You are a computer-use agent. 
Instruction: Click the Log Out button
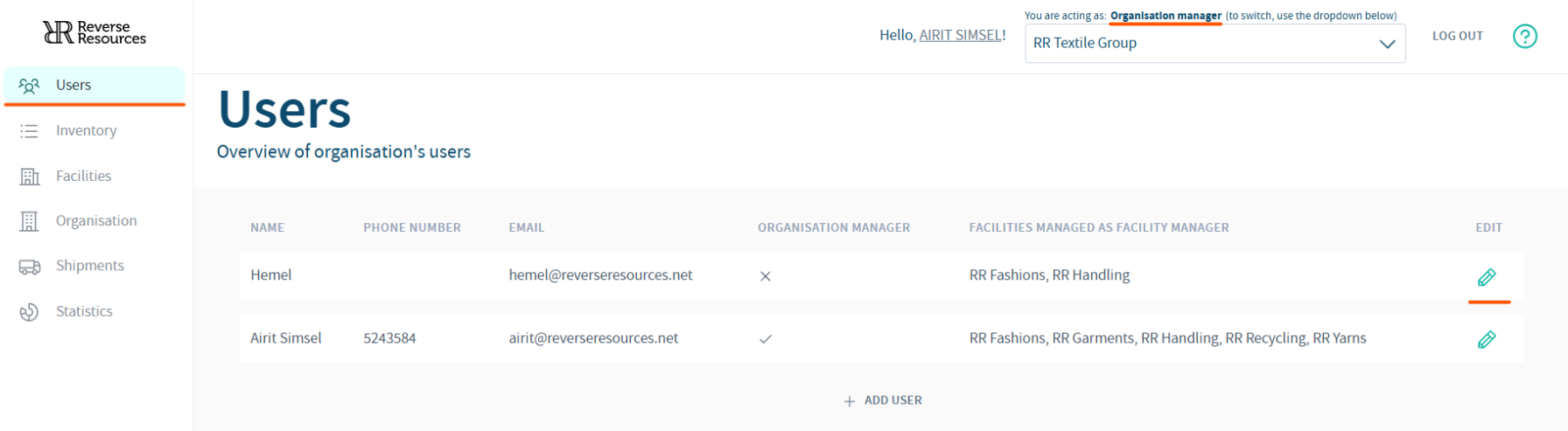click(x=1458, y=36)
